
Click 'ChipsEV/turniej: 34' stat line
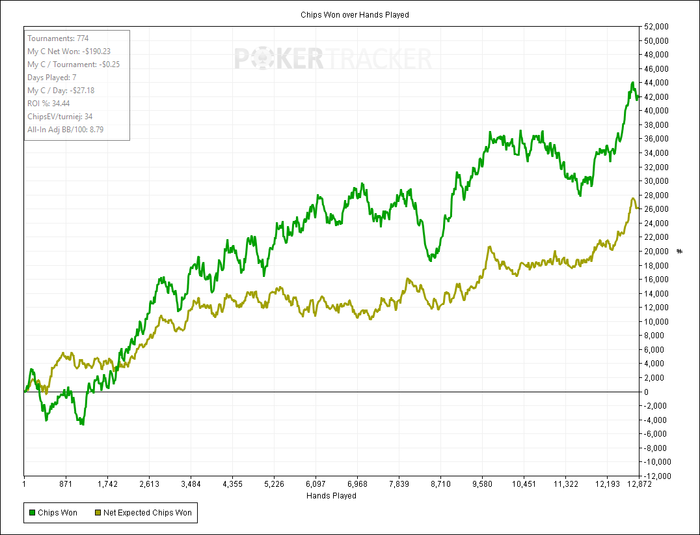(x=60, y=117)
